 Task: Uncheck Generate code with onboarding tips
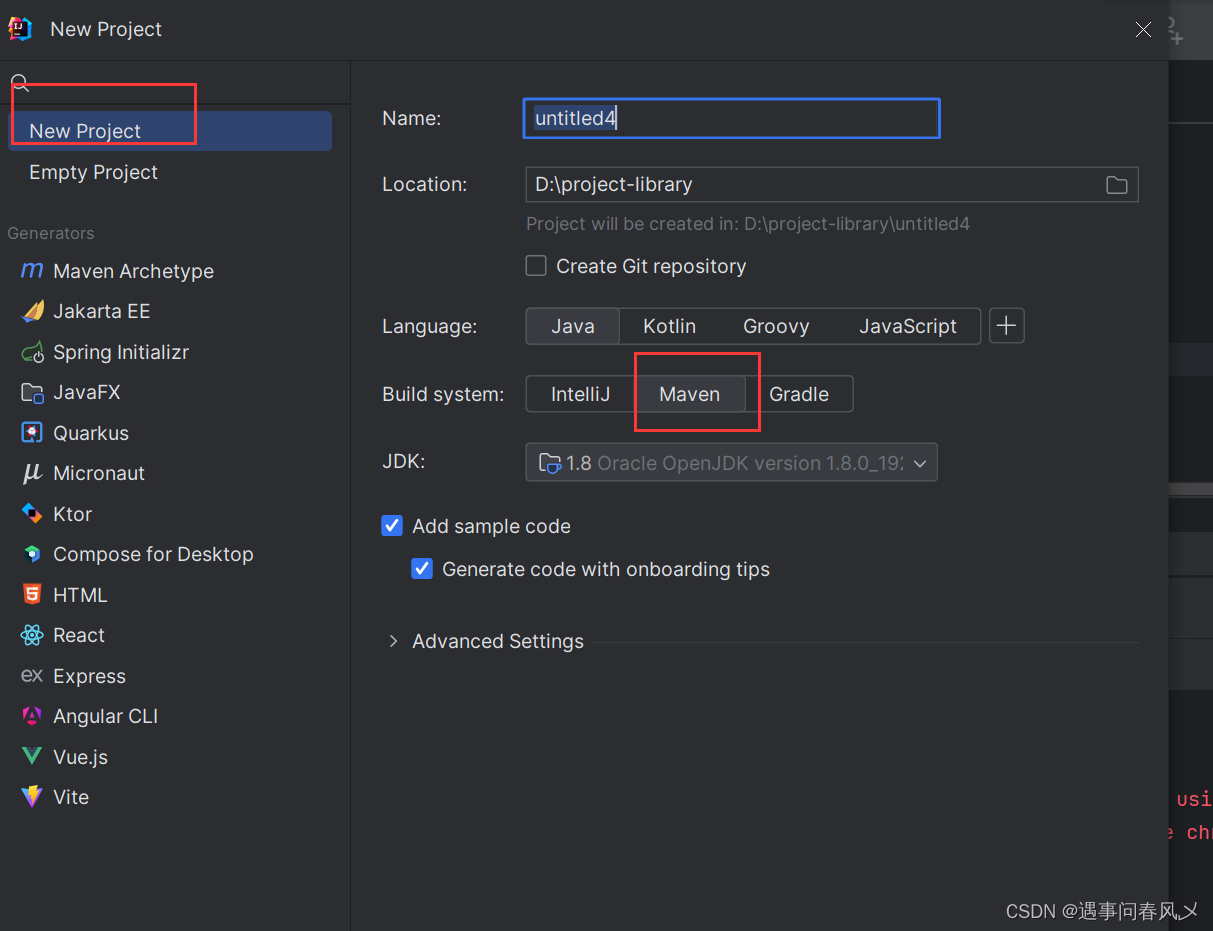[422, 569]
